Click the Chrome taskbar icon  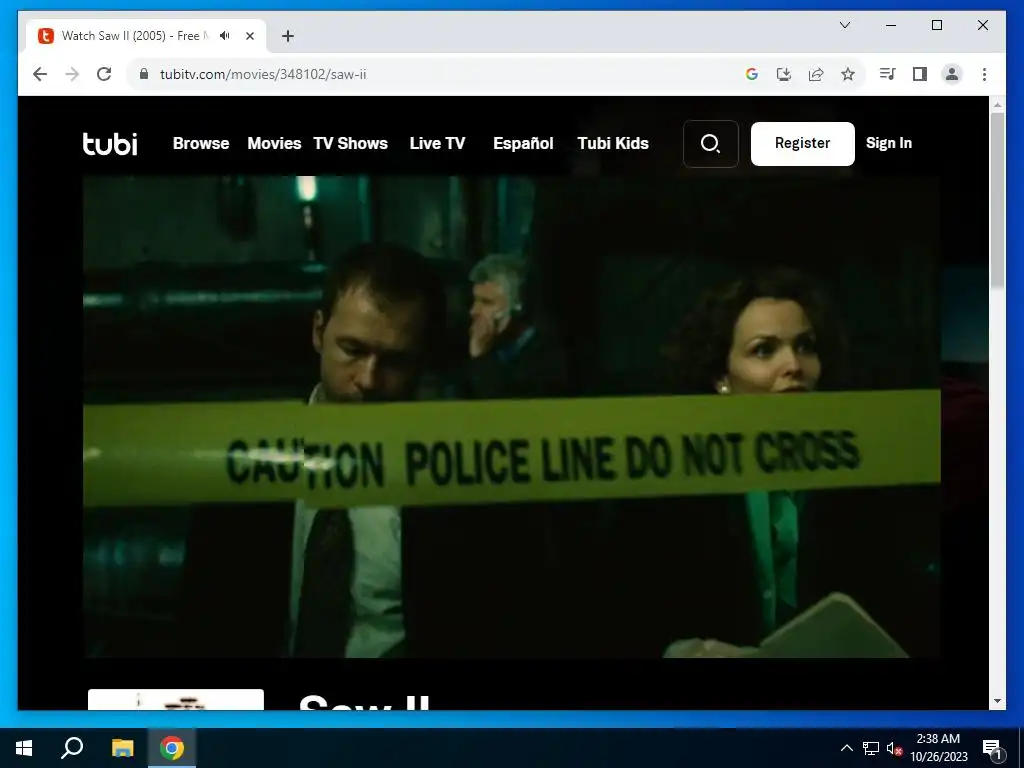pos(172,748)
